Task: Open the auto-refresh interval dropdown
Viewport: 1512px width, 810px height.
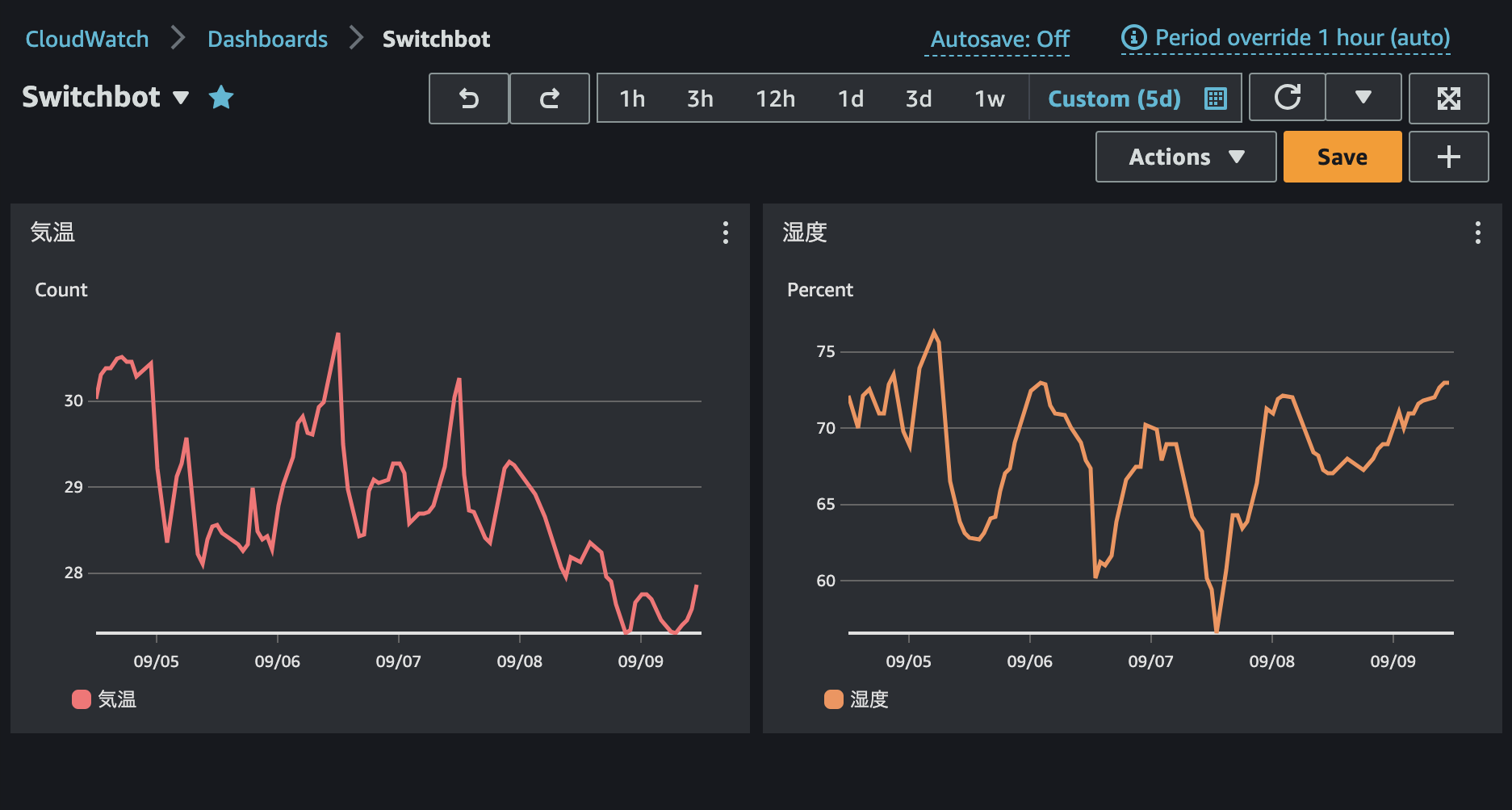Action: coord(1363,98)
